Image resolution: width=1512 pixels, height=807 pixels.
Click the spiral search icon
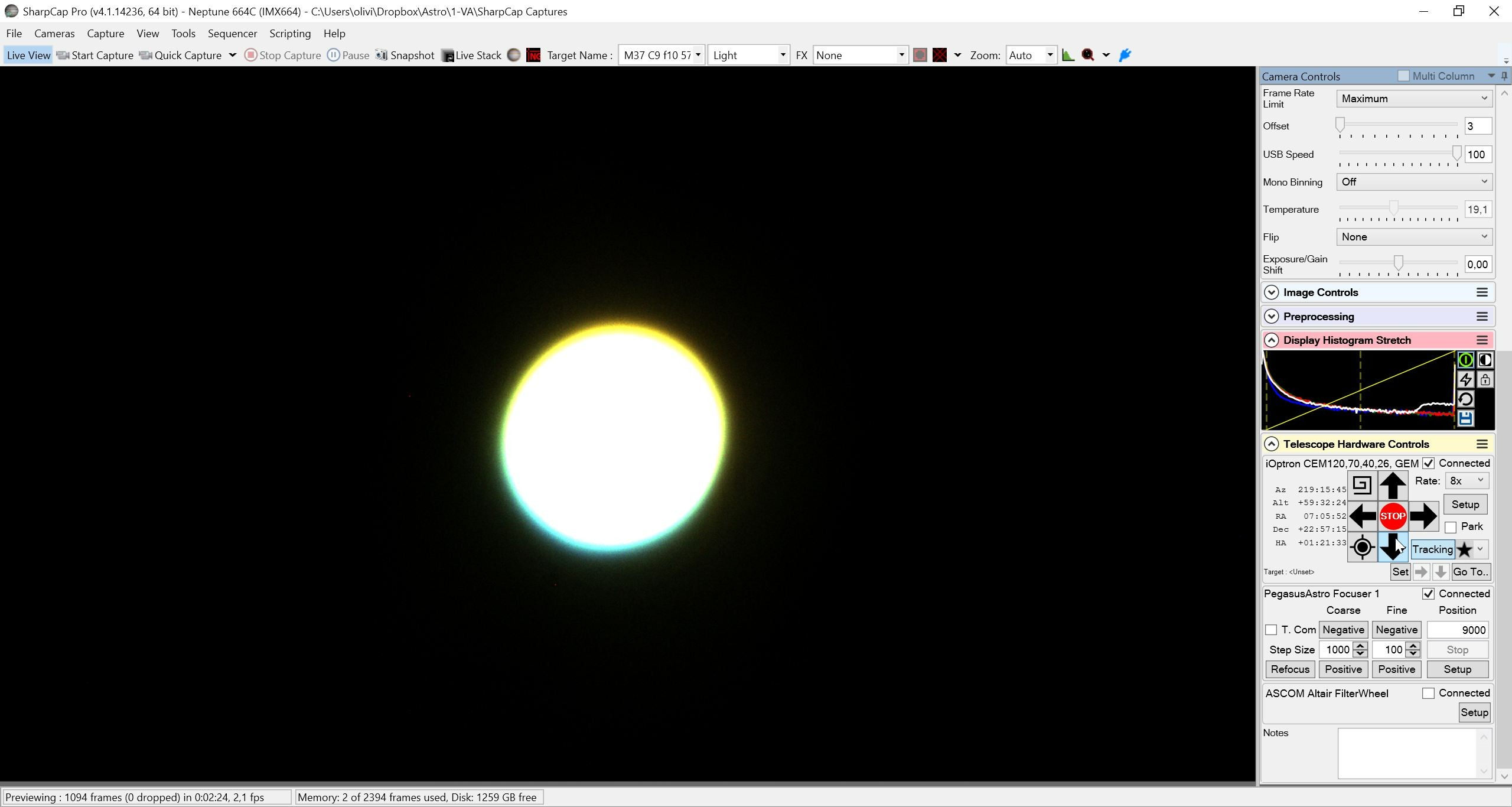click(x=1362, y=486)
